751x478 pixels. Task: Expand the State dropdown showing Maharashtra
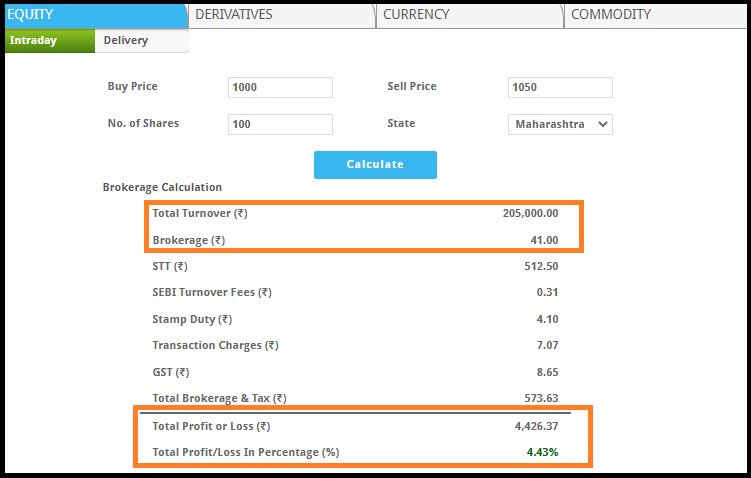(560, 125)
